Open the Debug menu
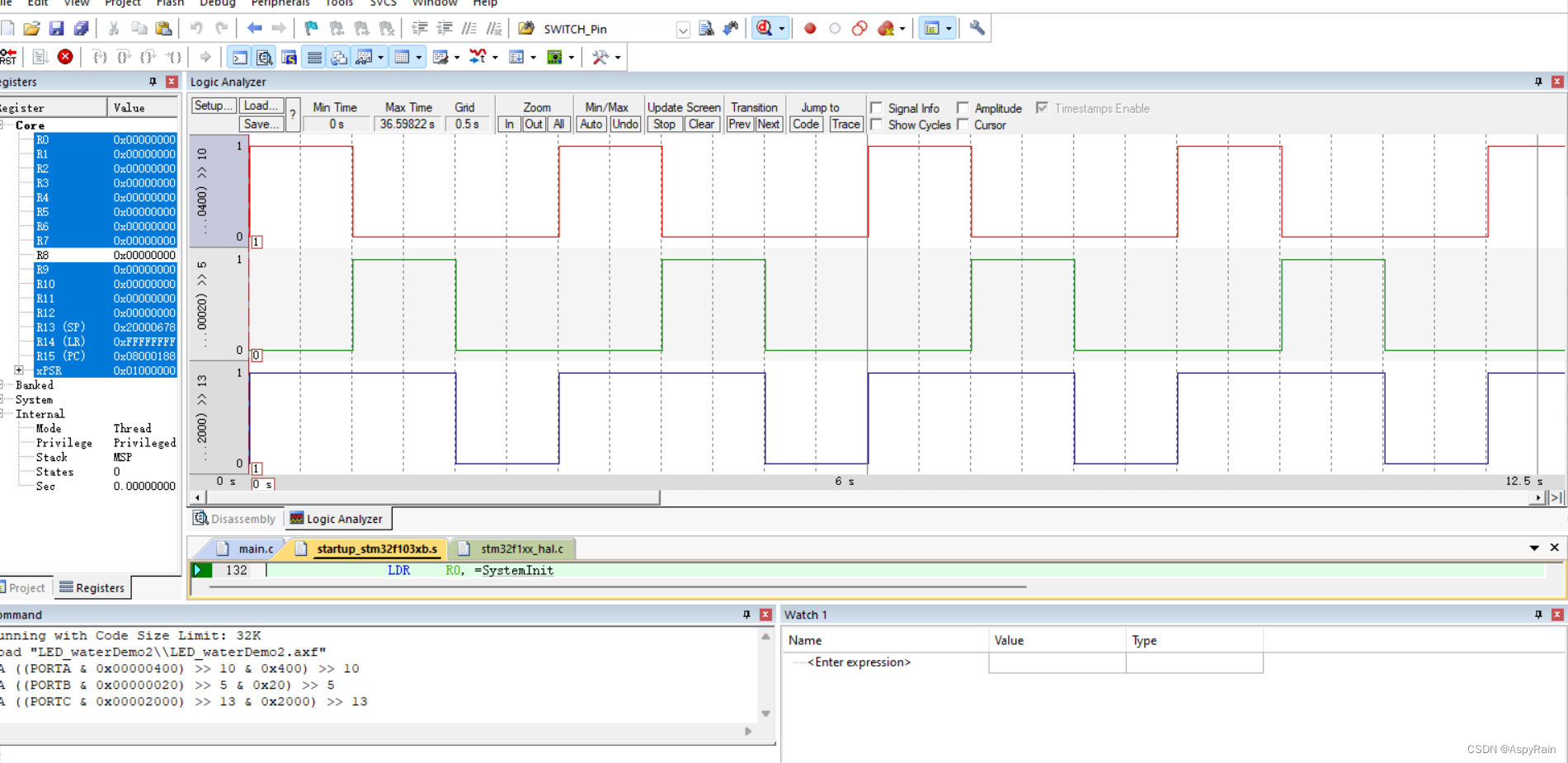This screenshot has width=1568, height=763. (218, 3)
